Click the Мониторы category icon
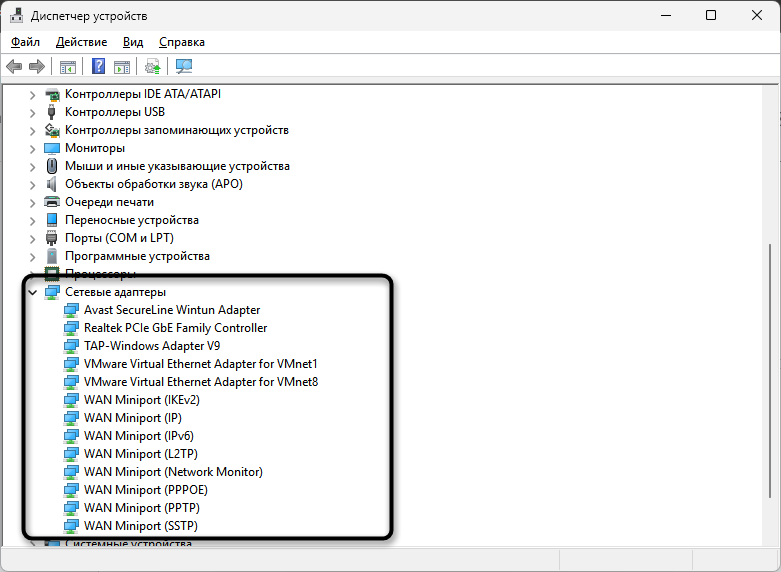781x572 pixels. point(52,148)
